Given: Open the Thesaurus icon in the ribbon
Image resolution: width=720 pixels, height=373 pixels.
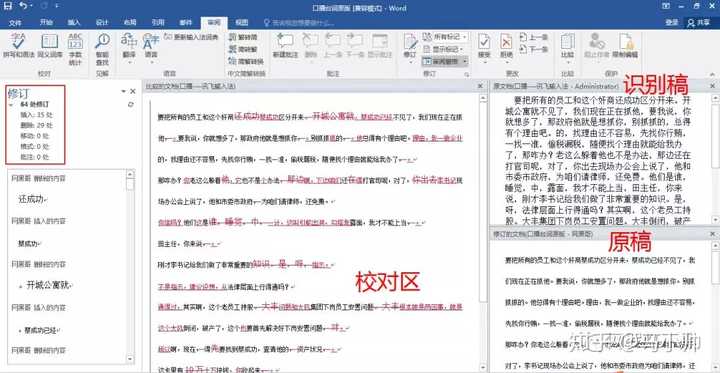Looking at the screenshot, I should pyautogui.click(x=50, y=45).
